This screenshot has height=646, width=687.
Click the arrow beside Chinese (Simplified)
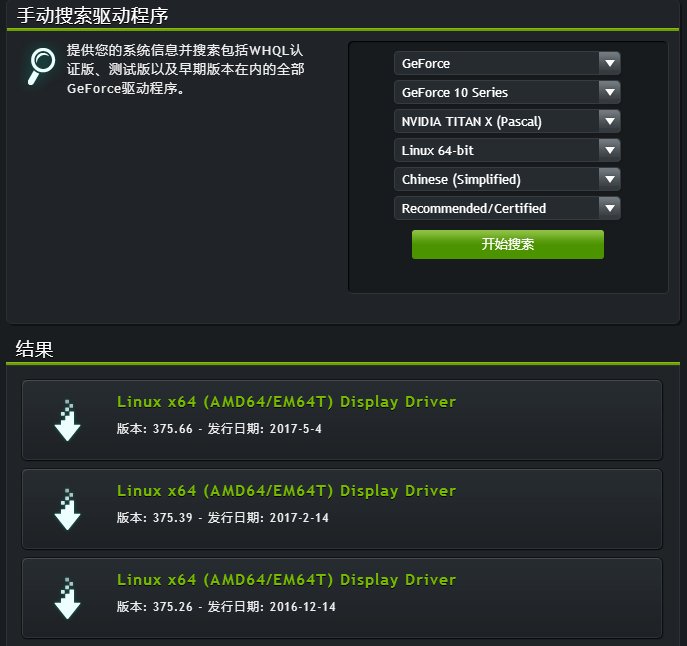pyautogui.click(x=609, y=179)
